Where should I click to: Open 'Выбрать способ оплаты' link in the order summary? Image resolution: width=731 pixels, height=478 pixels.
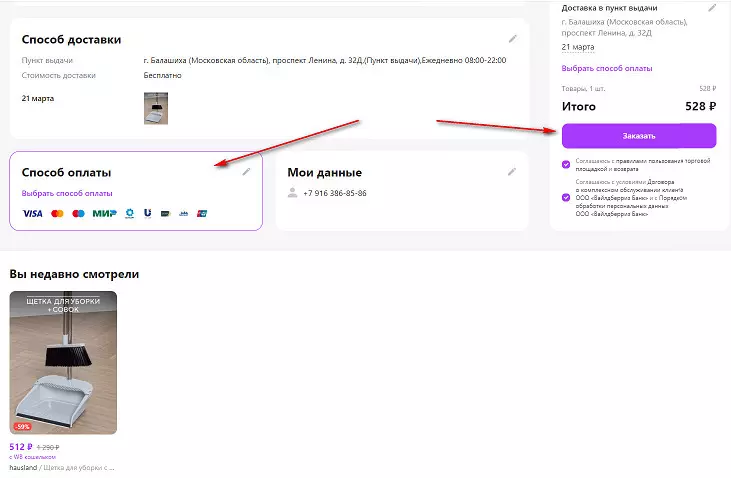(x=607, y=68)
